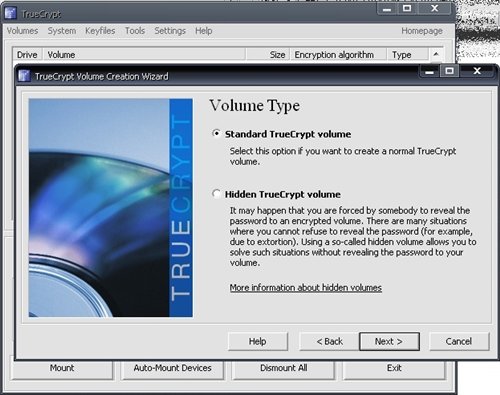Open the Help menu in main TrueCrypt window
500x395 pixels.
[204, 31]
